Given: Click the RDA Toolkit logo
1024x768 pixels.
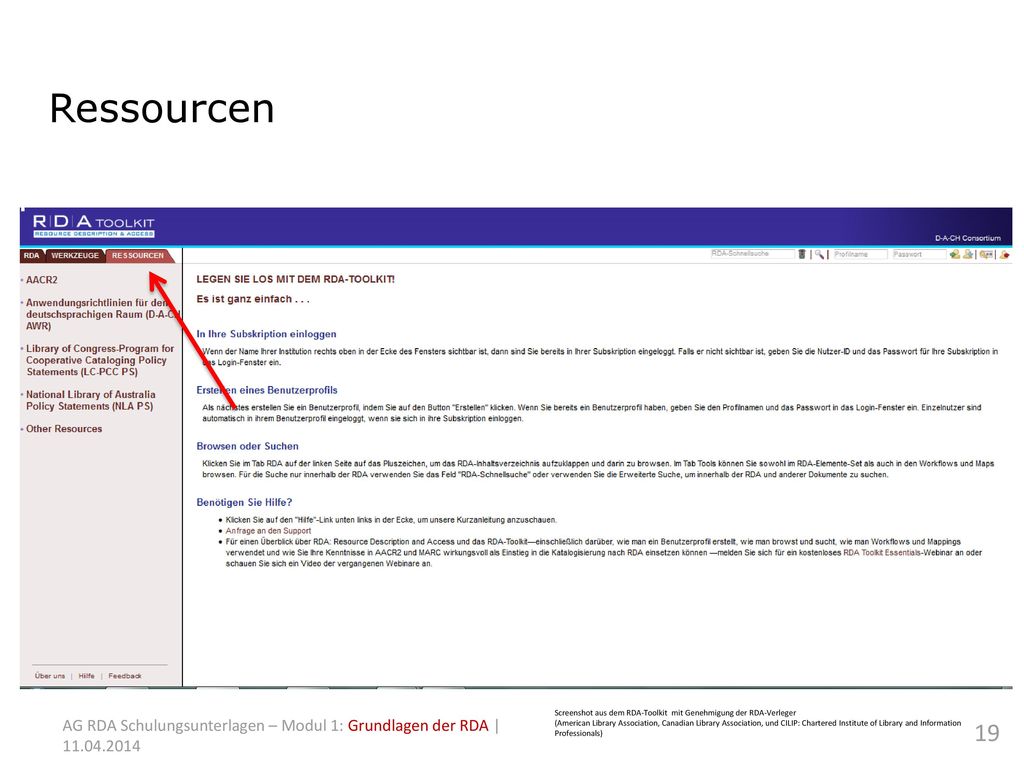Looking at the screenshot, I should click(93, 225).
